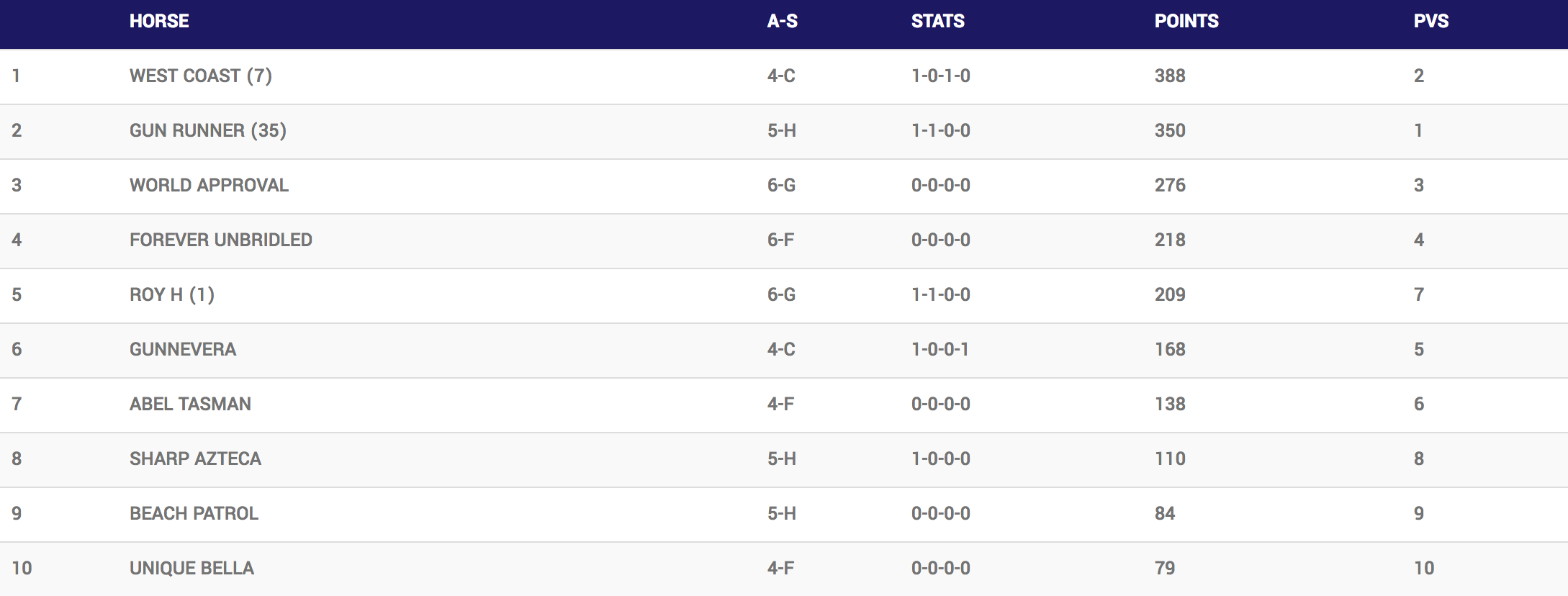
Task: Click Gunnevera's 1-0-0-1 stats cell
Action: pos(940,350)
